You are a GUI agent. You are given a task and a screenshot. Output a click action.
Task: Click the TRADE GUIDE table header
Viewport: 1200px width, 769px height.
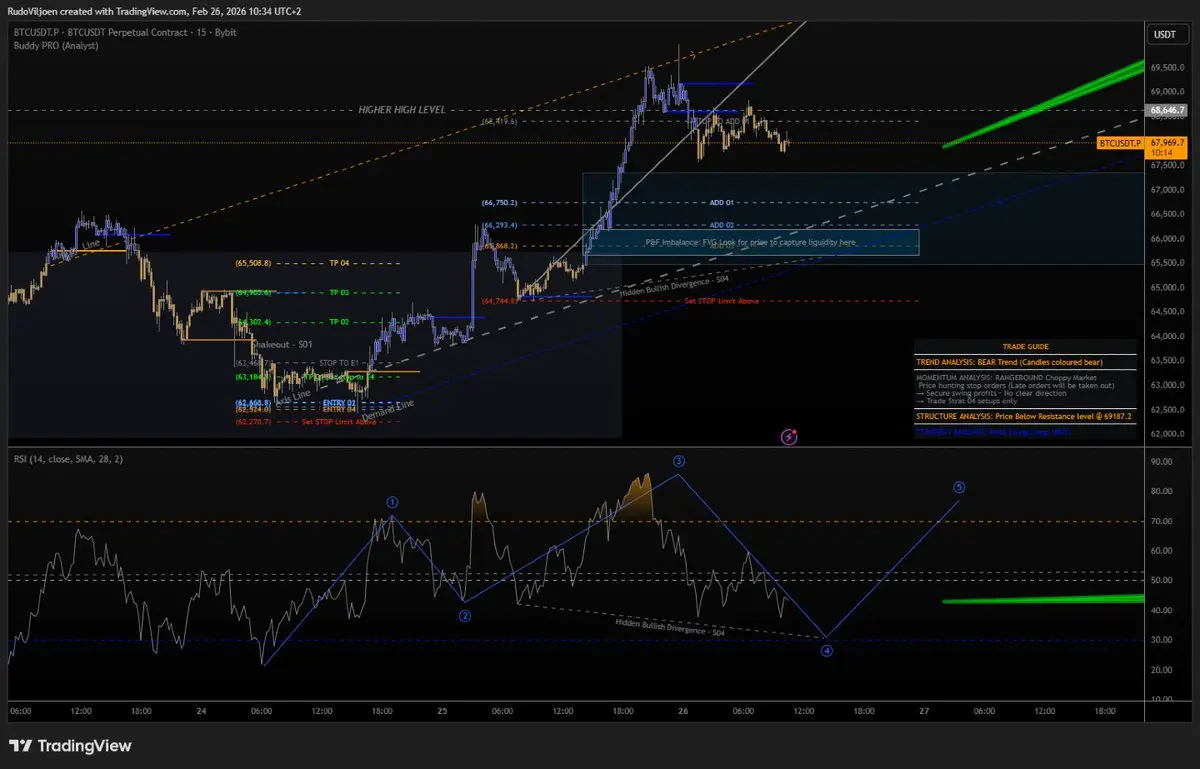(1025, 346)
